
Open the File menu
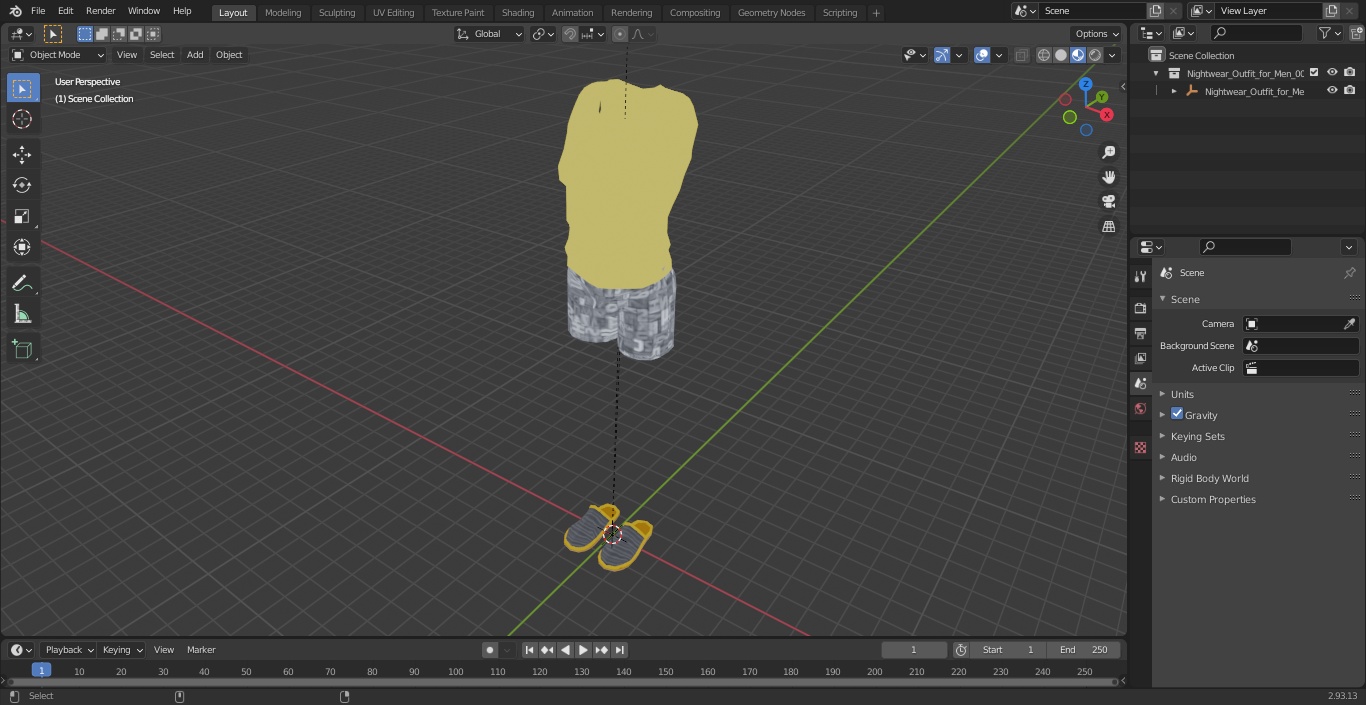(x=38, y=11)
